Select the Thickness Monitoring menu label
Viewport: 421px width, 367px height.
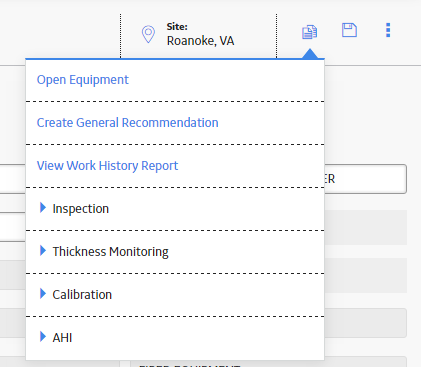[110, 252]
